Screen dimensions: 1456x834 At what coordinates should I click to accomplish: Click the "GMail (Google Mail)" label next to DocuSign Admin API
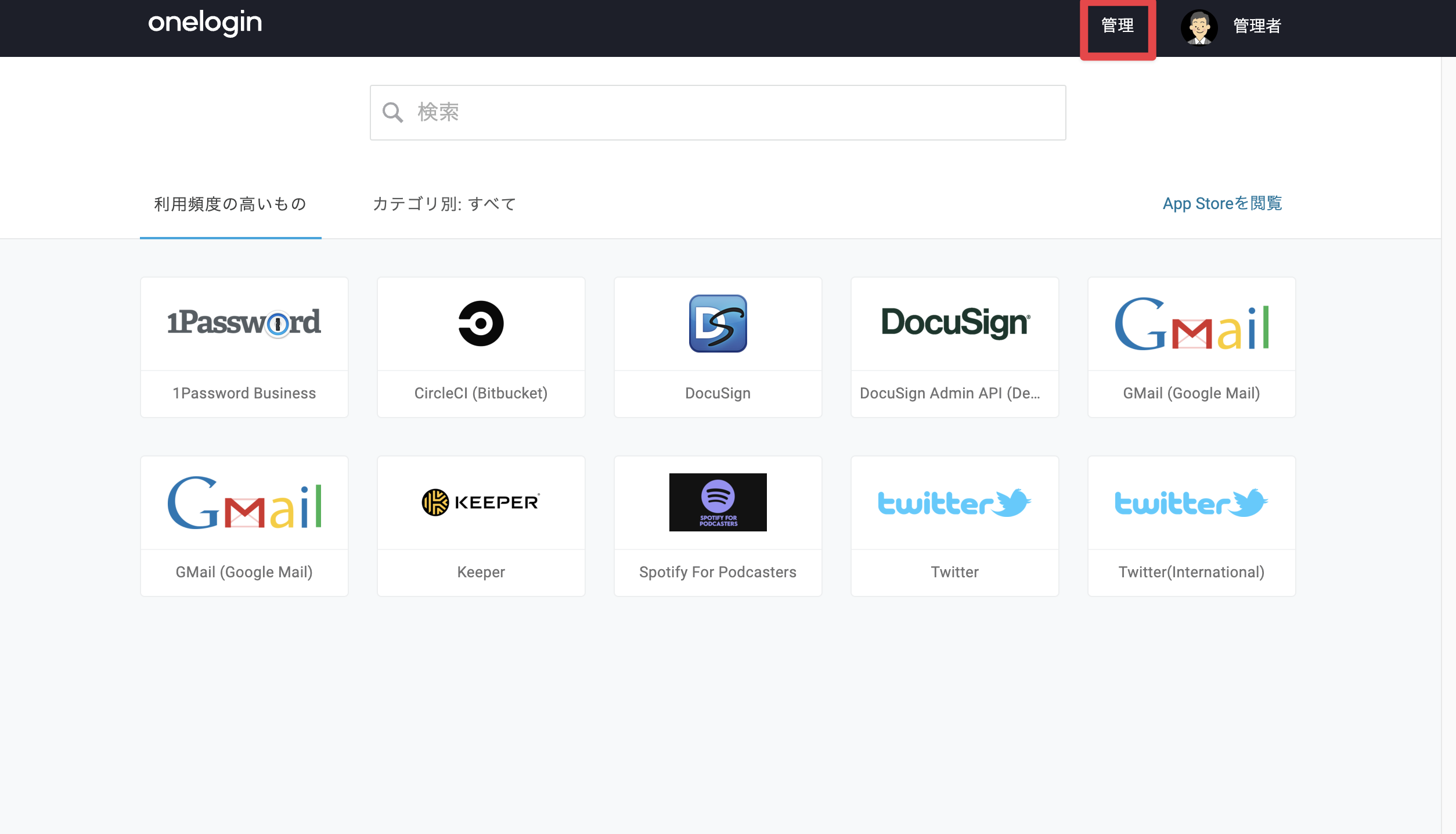(1192, 393)
